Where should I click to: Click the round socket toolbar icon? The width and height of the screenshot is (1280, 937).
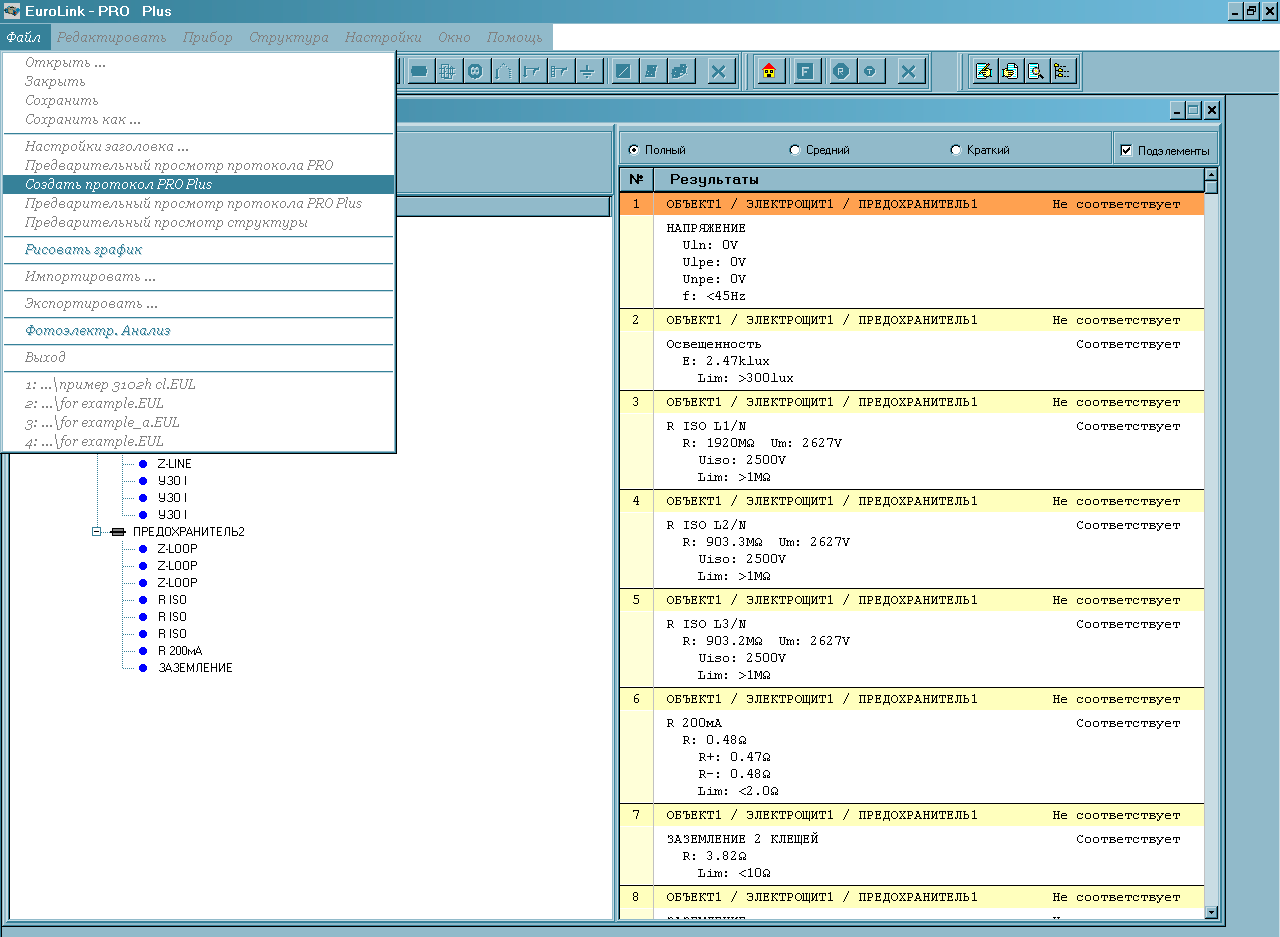[x=475, y=72]
